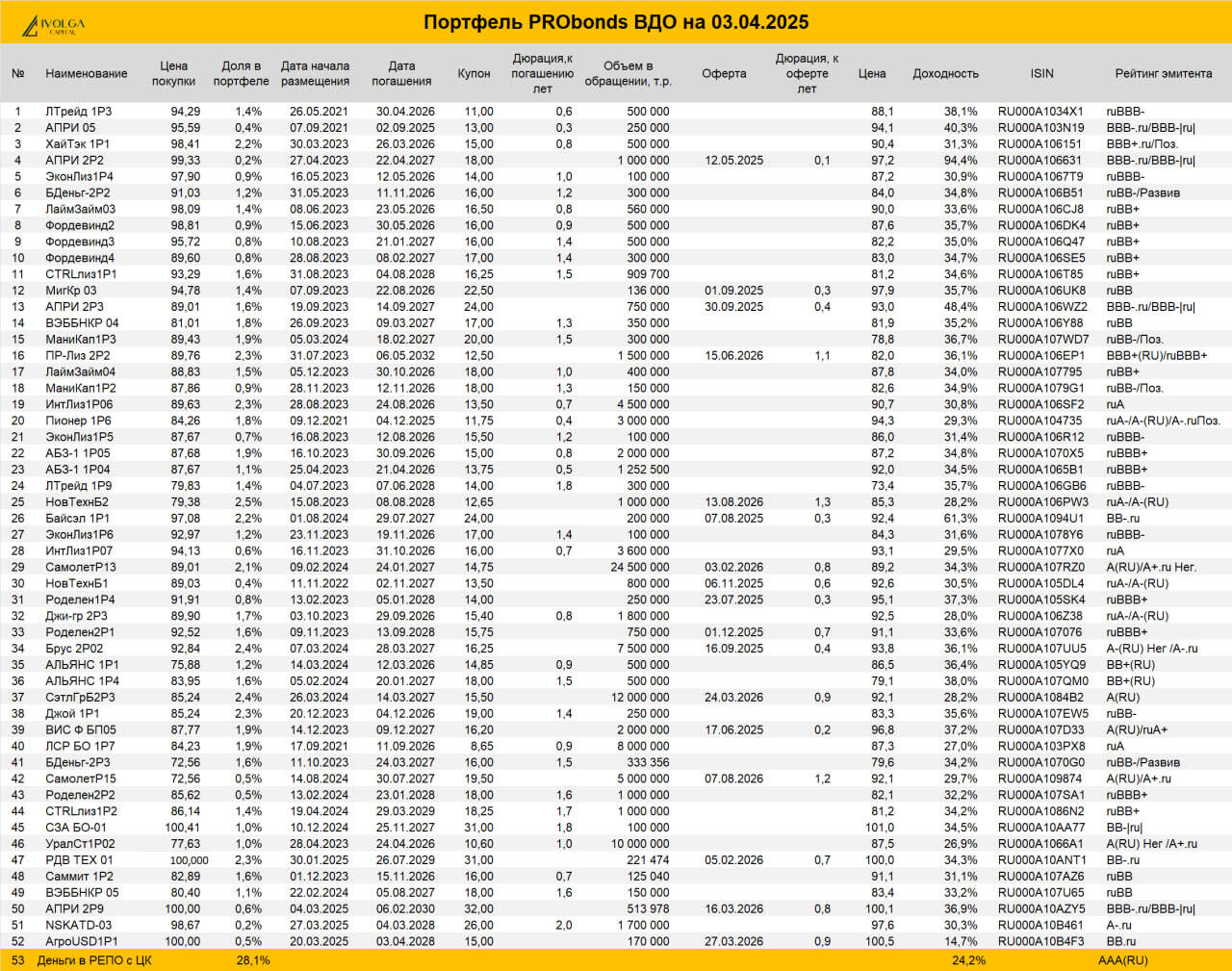This screenshot has height=971, width=1232.
Task: Select the bond name 'Байсэл 1Р1'
Action: click(78, 519)
